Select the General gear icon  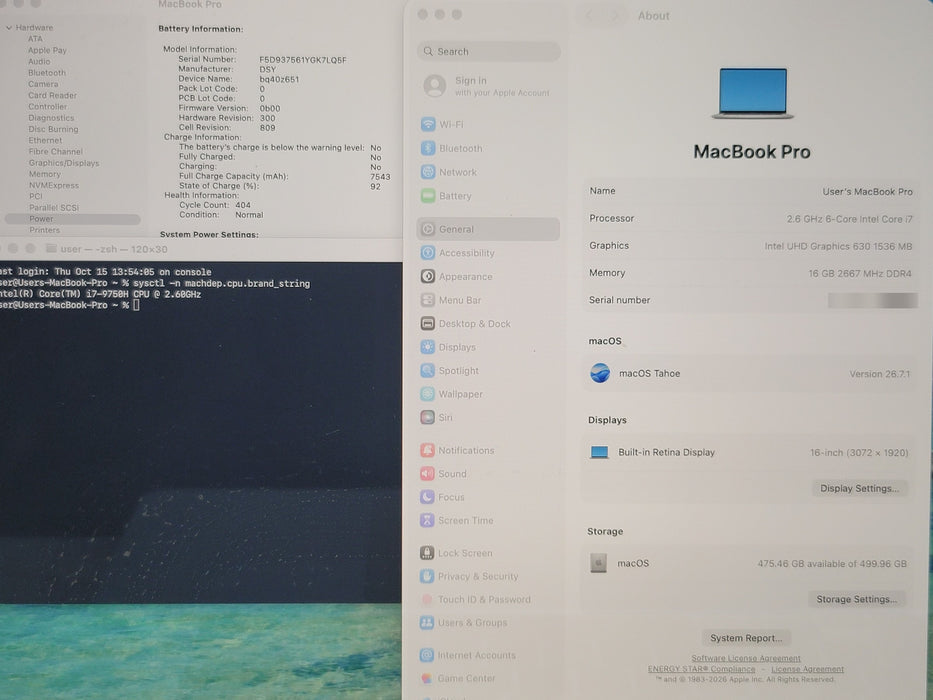(428, 229)
